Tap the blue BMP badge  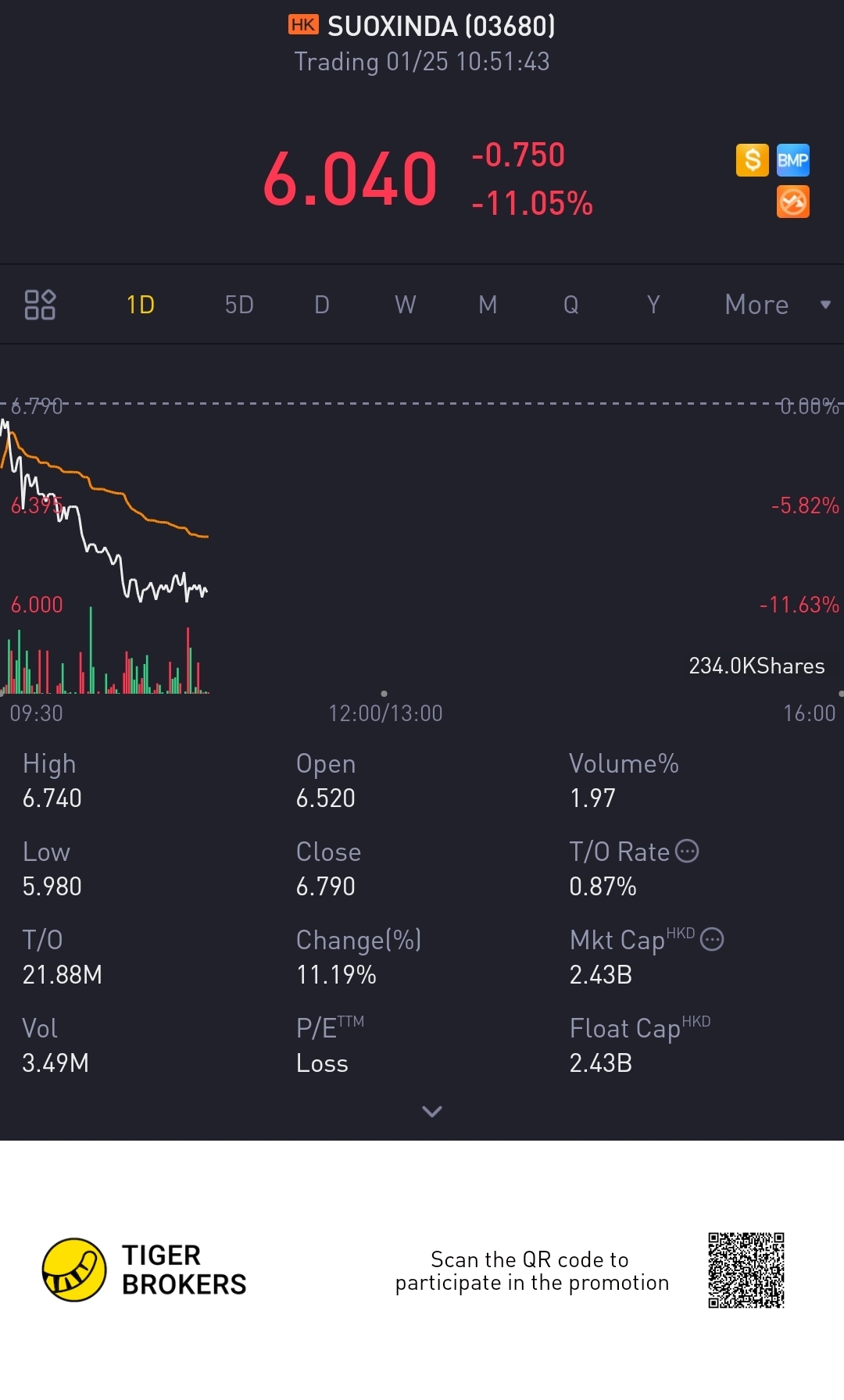pyautogui.click(x=792, y=160)
